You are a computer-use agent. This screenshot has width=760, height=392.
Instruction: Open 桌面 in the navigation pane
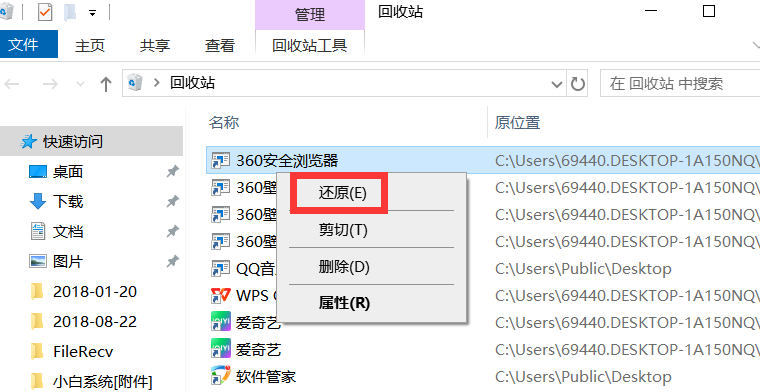[68, 172]
